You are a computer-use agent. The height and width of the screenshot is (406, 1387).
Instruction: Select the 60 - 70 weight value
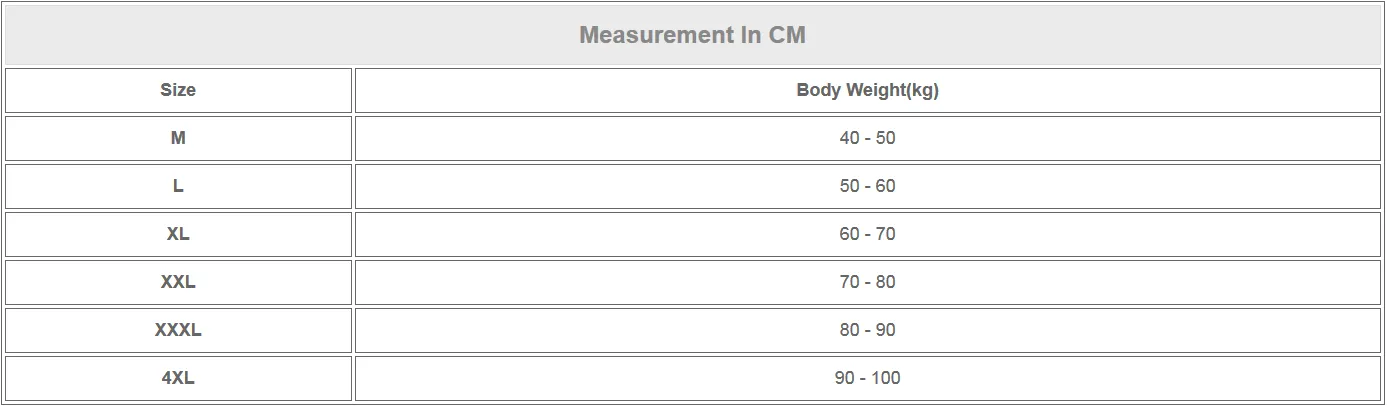(868, 234)
